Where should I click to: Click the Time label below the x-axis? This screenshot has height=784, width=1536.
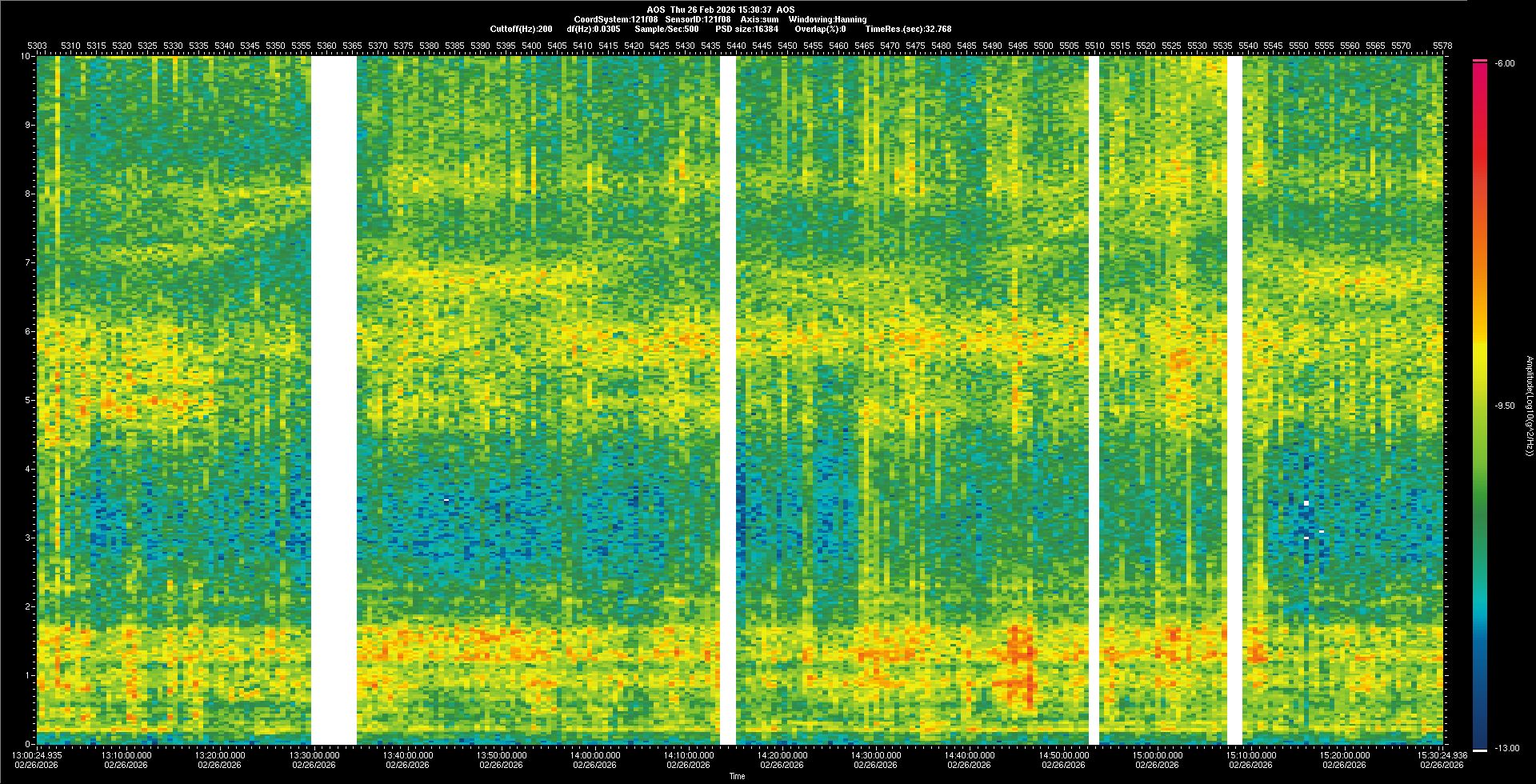click(737, 776)
